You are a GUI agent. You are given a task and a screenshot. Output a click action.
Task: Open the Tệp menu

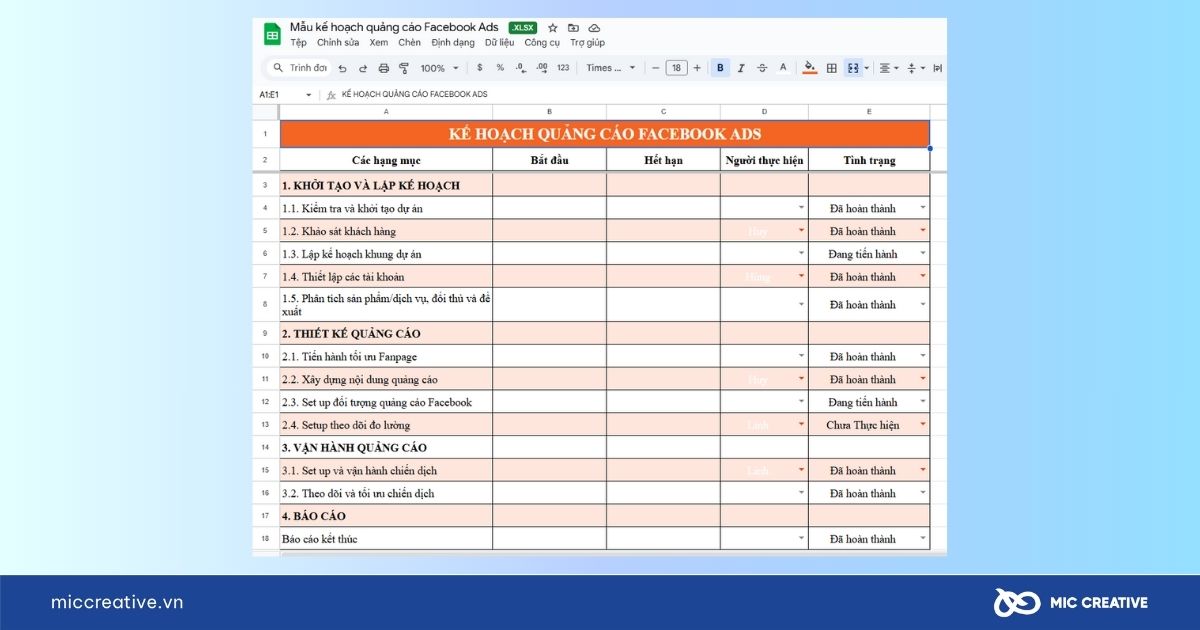299,43
